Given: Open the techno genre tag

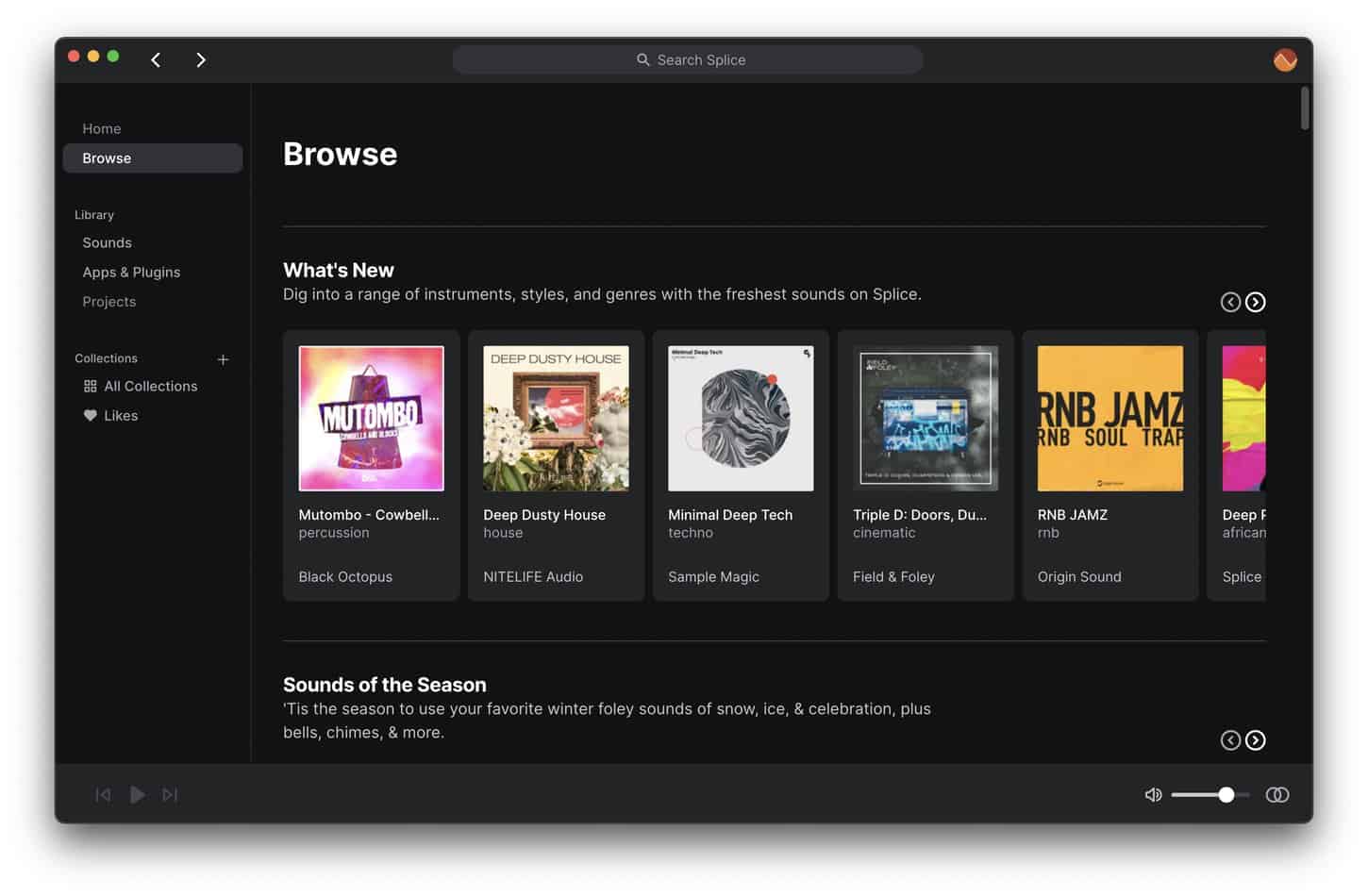Looking at the screenshot, I should click(691, 533).
